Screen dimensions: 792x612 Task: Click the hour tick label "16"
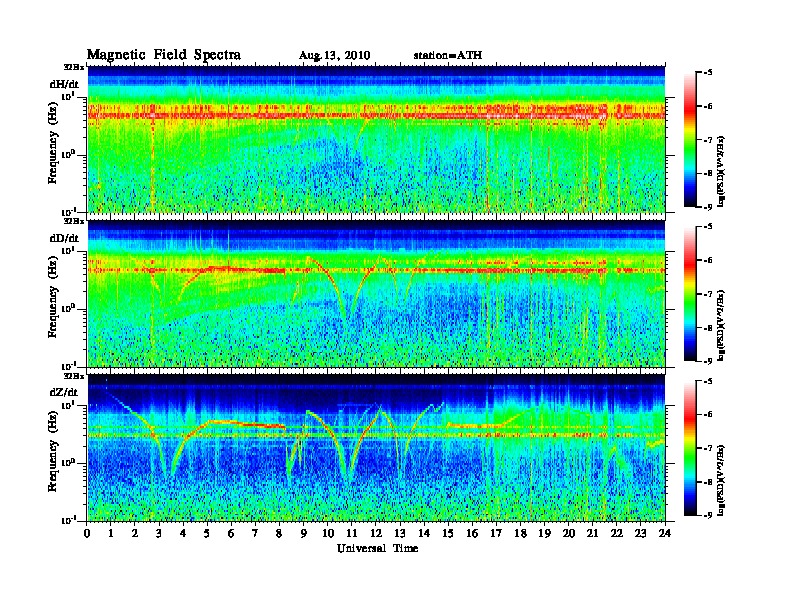tap(472, 533)
